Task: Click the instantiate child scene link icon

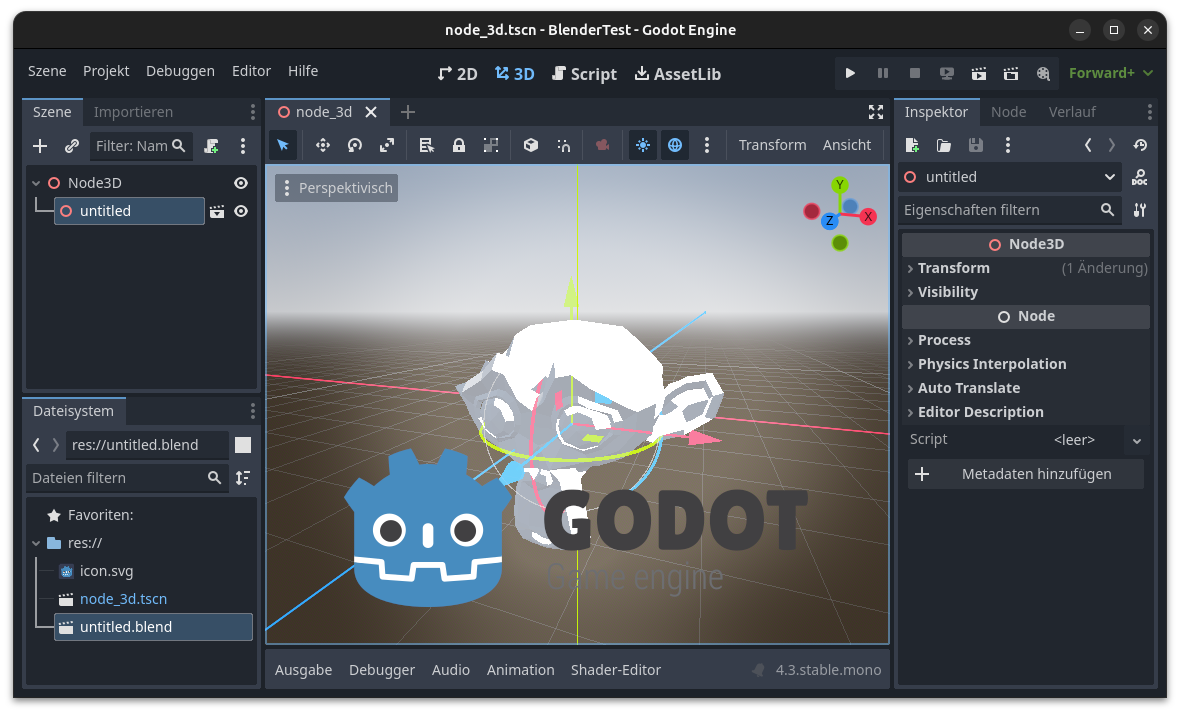Action: tap(72, 146)
